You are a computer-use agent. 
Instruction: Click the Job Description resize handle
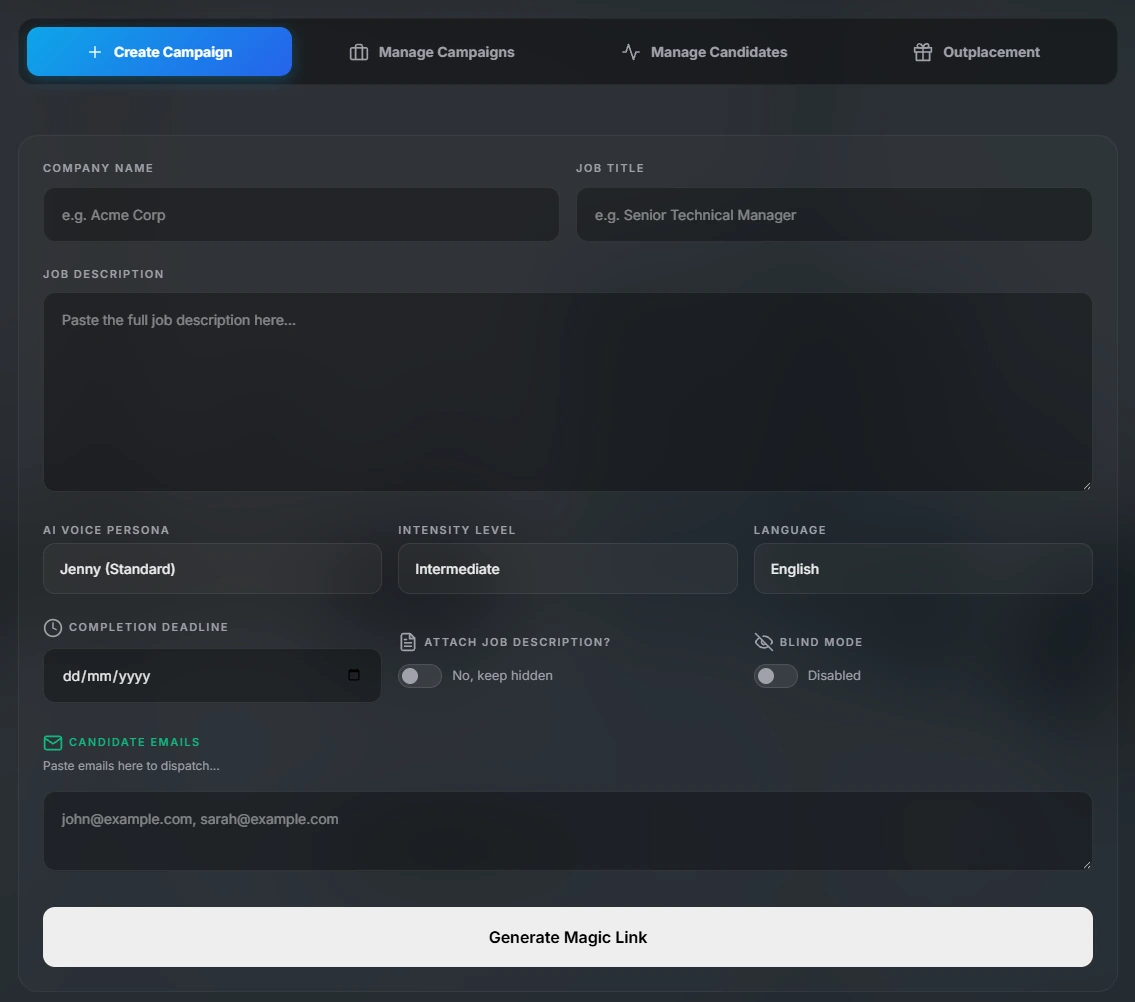[1087, 486]
